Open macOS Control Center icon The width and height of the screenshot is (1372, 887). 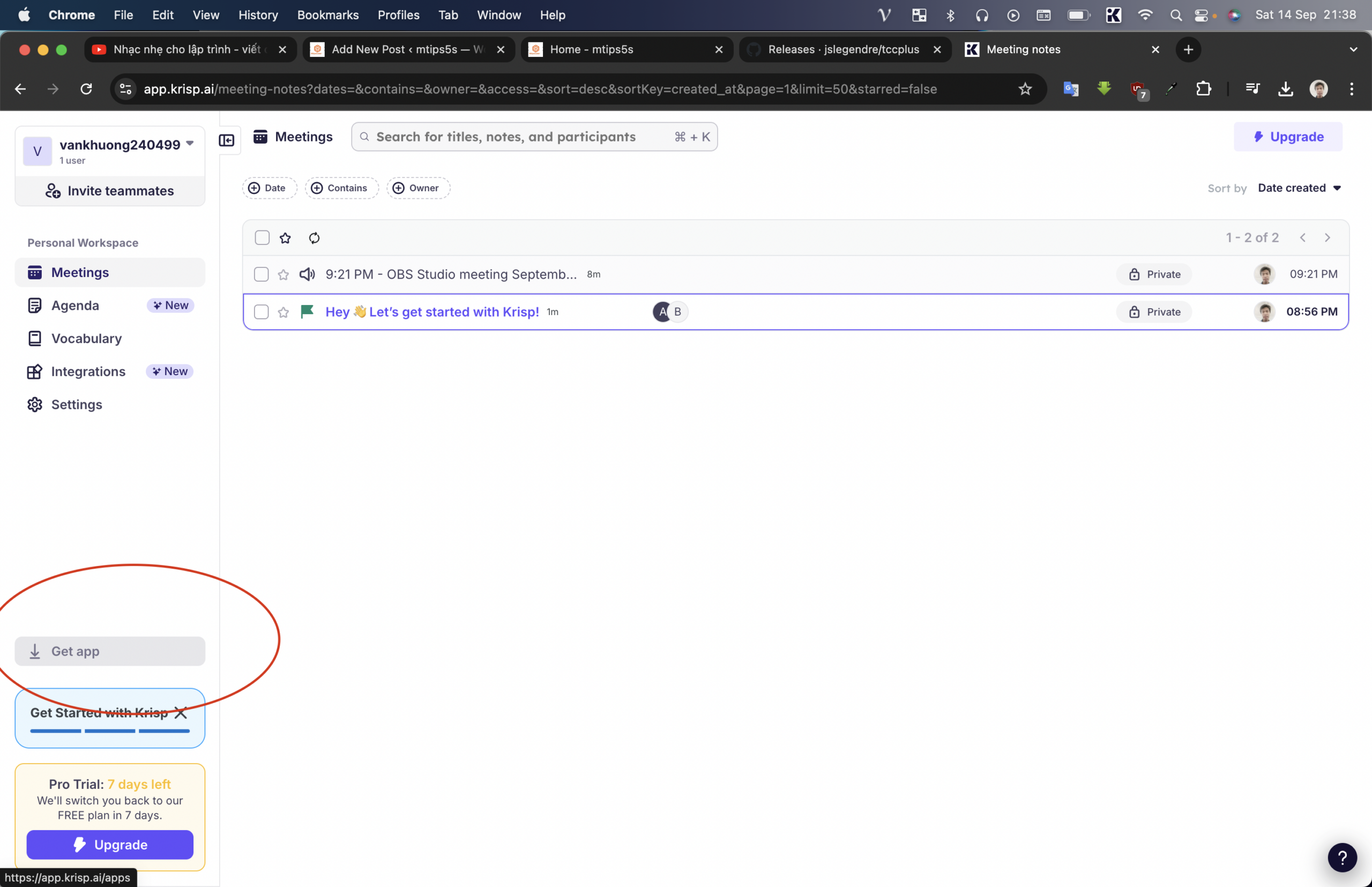(x=1201, y=15)
